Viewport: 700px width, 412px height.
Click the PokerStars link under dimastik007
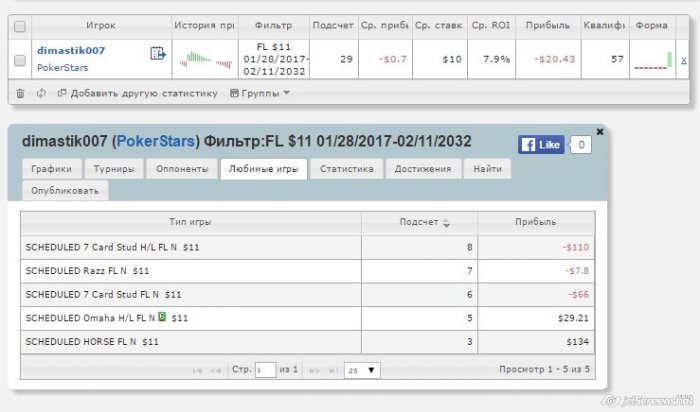(62, 68)
